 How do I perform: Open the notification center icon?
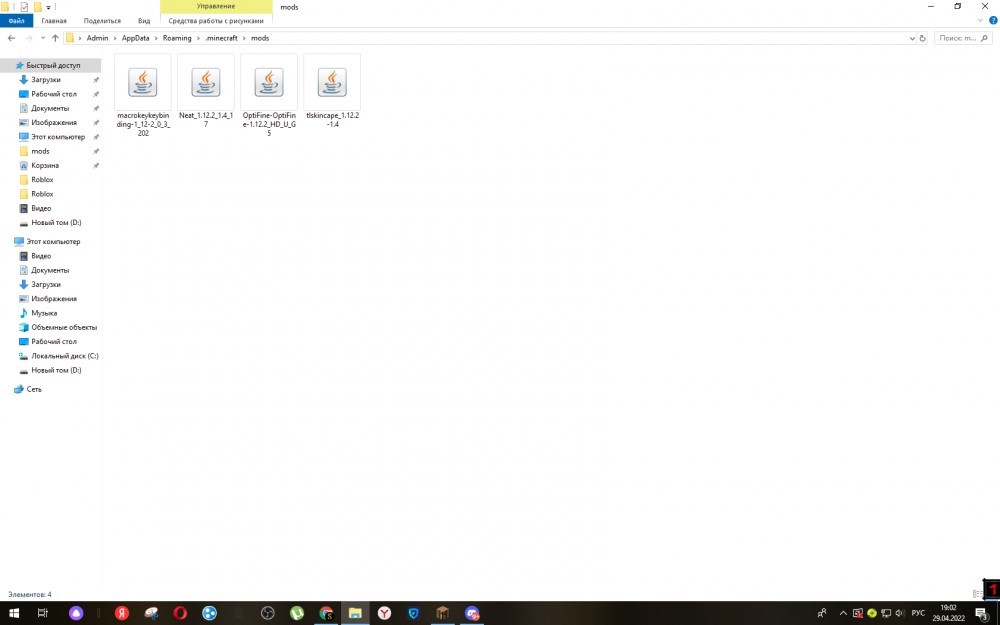982,613
